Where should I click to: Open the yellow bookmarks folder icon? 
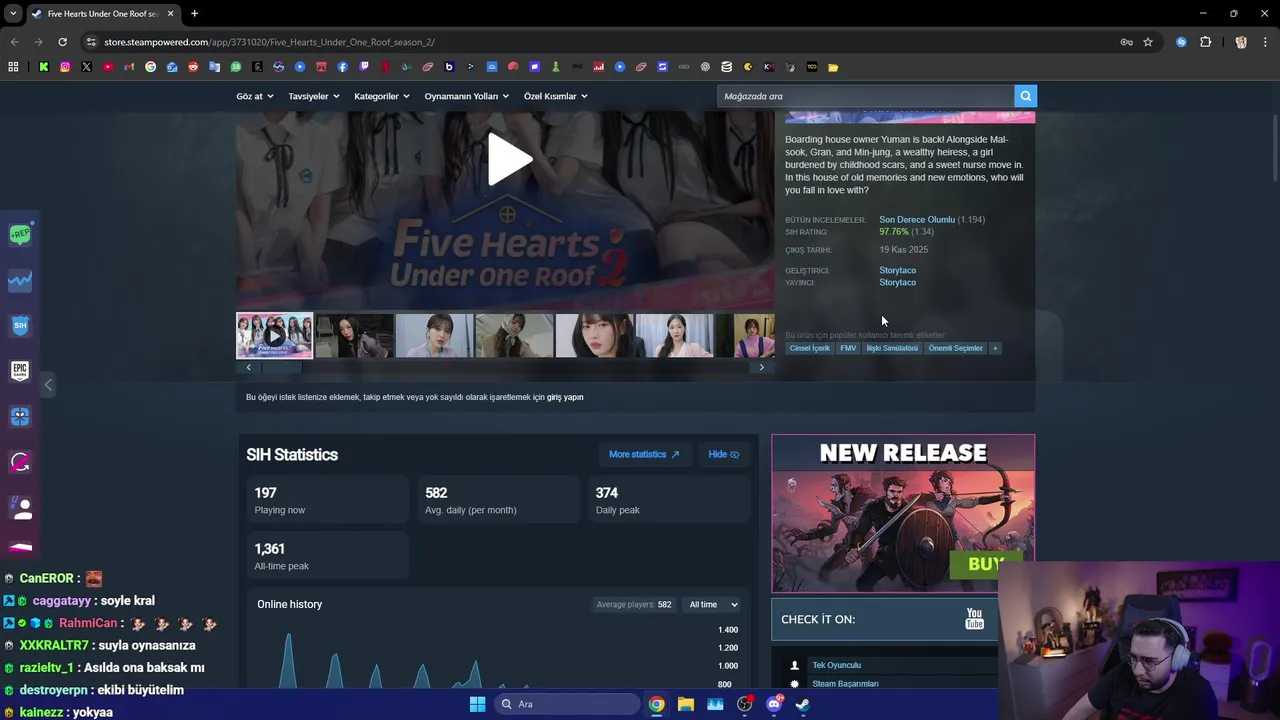833,67
